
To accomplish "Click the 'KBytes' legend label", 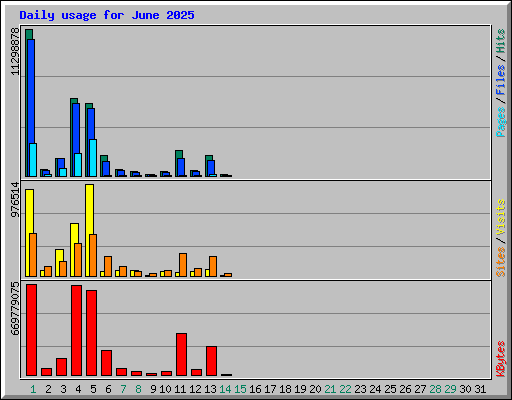I will tap(500, 359).
